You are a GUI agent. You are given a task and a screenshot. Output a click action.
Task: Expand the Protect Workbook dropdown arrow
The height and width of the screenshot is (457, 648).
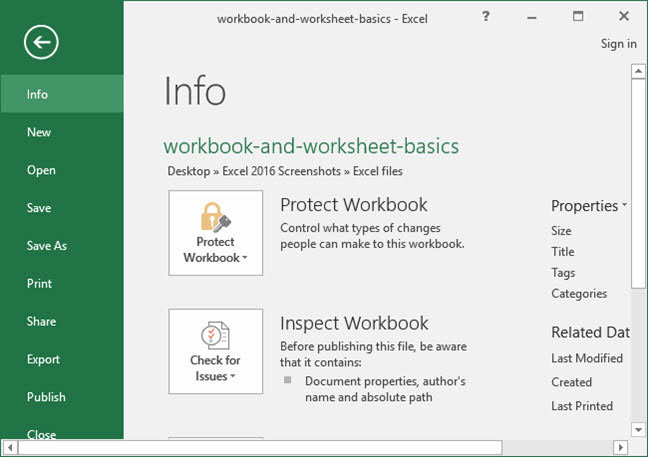click(x=245, y=258)
